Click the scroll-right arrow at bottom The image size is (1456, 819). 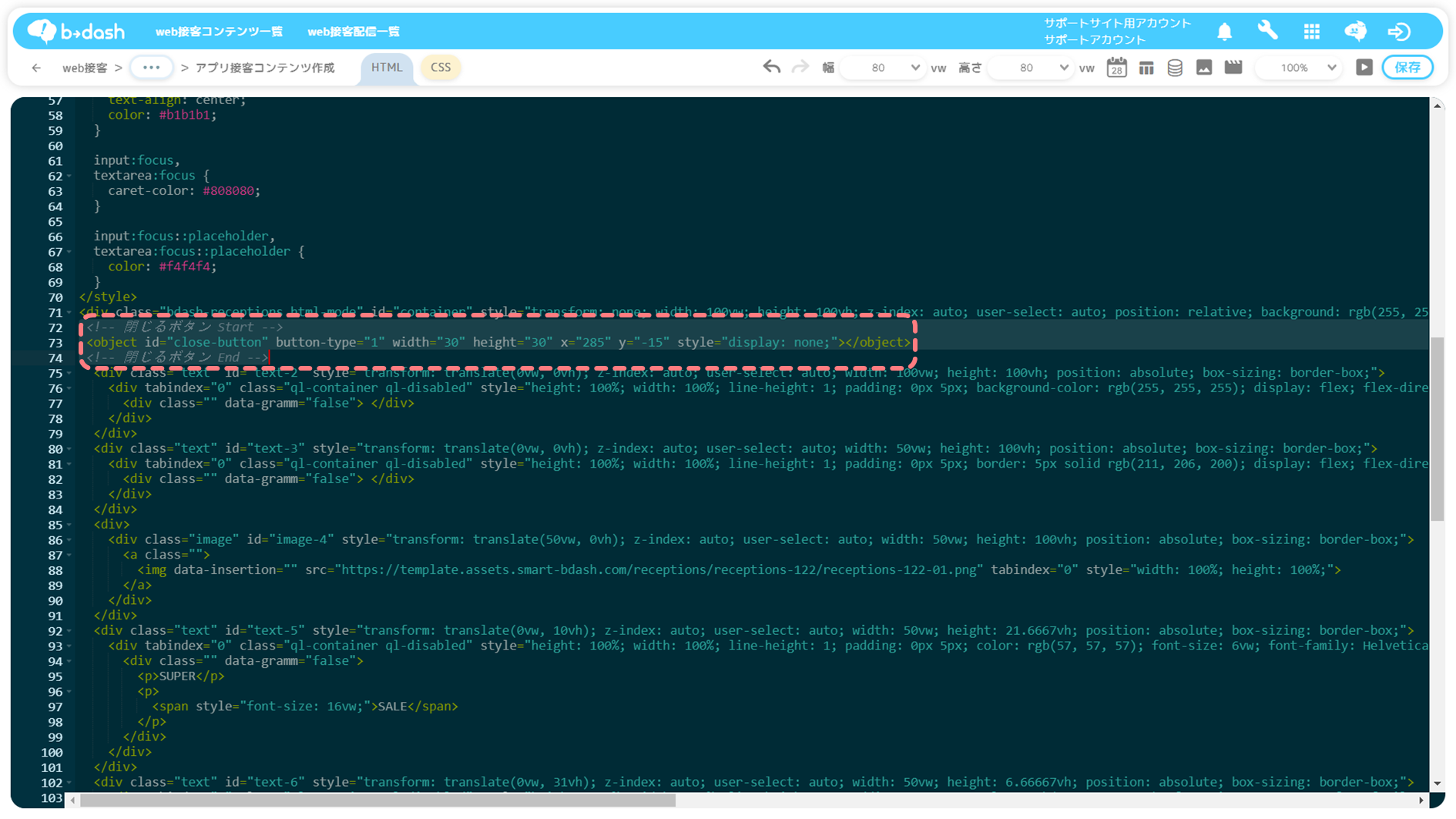click(x=1421, y=801)
